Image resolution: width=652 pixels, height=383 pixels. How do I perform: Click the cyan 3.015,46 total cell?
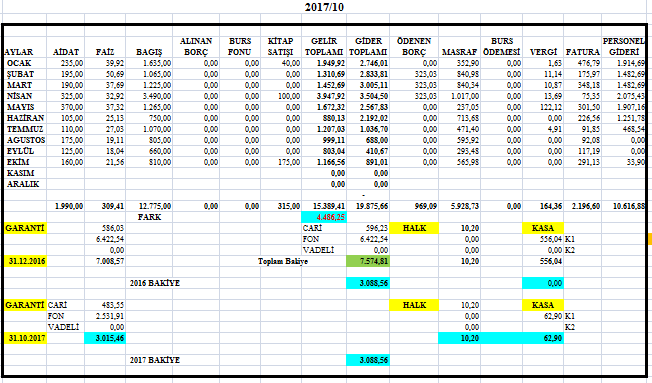(105, 338)
